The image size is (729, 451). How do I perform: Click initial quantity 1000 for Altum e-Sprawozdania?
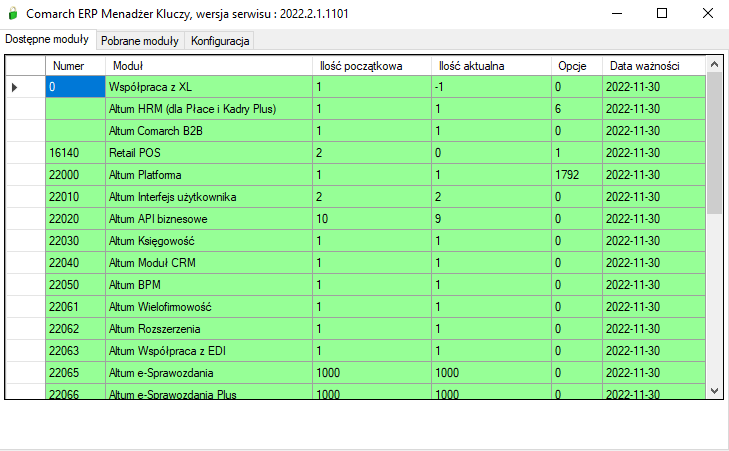[372, 373]
